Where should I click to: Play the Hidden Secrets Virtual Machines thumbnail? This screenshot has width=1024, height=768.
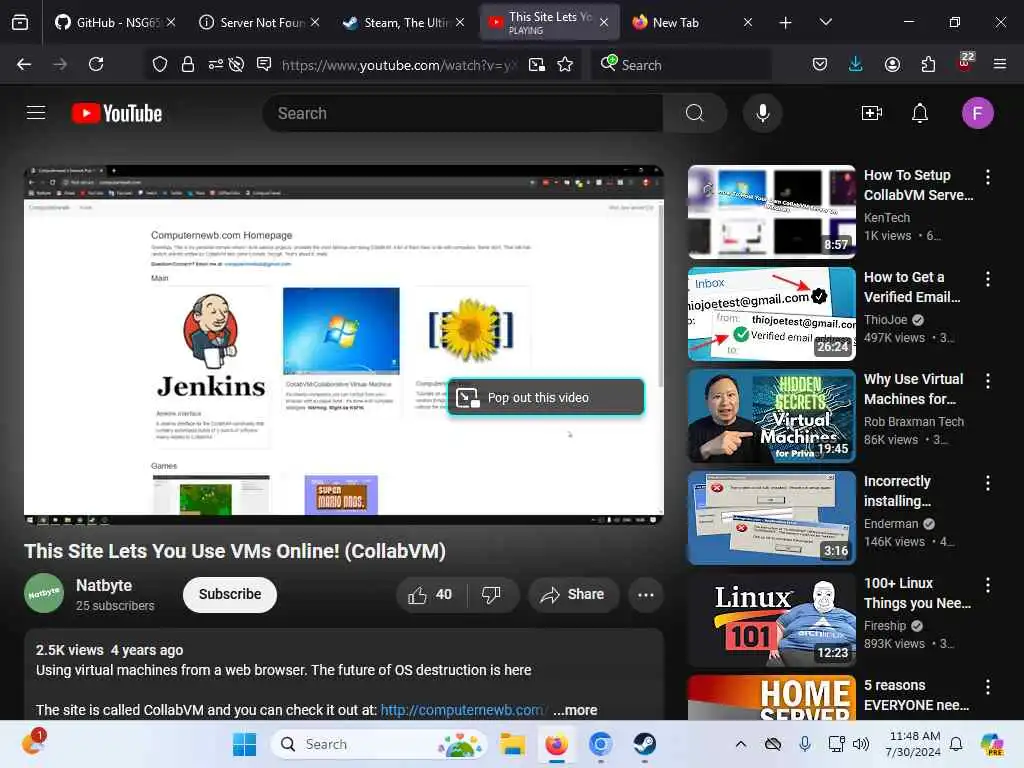[x=771, y=416]
